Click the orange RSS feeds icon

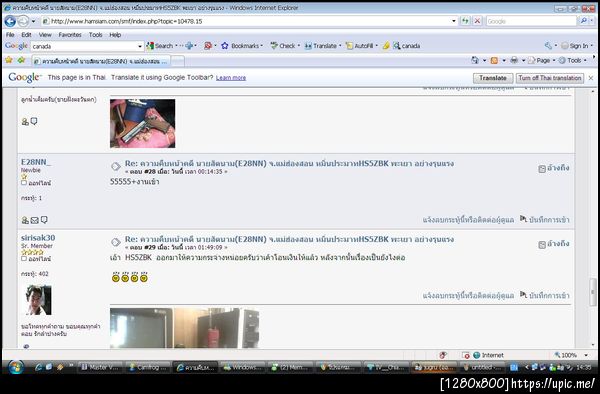coord(494,60)
